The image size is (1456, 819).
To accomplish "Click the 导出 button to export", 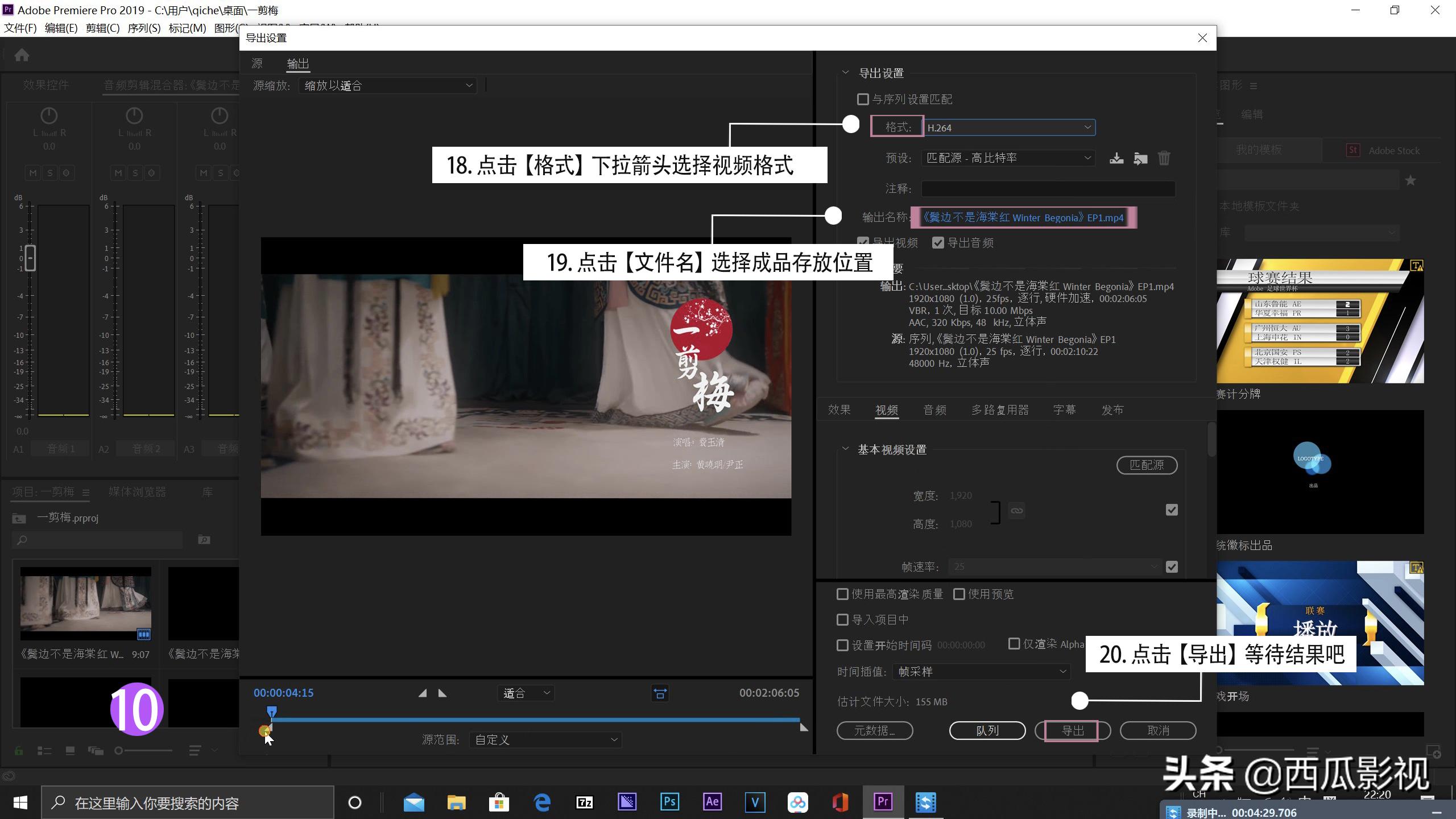I will pos(1072,730).
